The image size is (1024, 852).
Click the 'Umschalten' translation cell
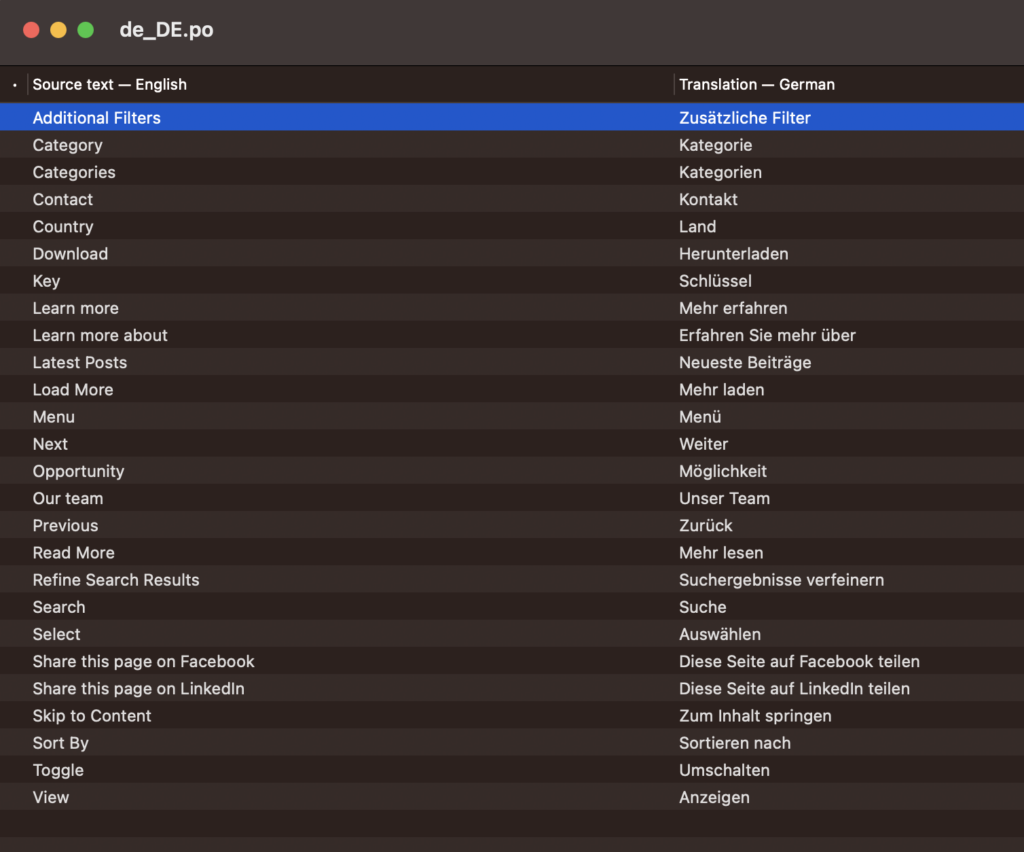[x=724, y=770]
